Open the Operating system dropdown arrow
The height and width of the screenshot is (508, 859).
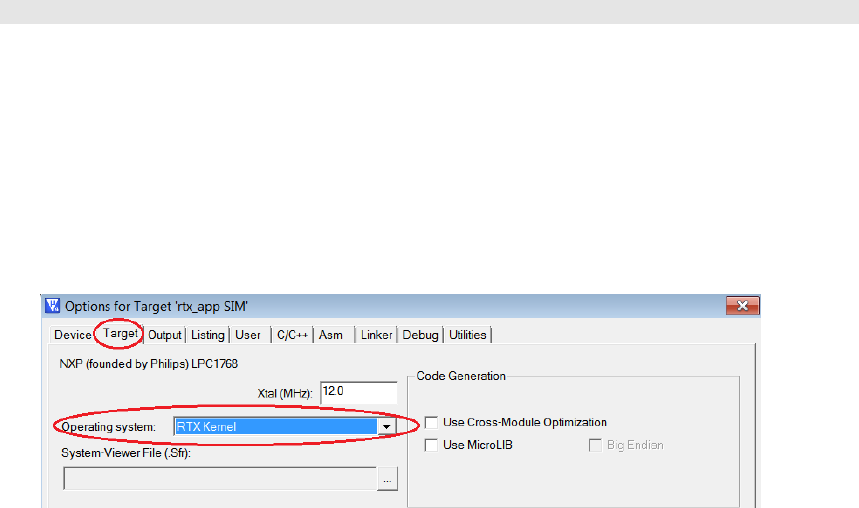[x=387, y=426]
